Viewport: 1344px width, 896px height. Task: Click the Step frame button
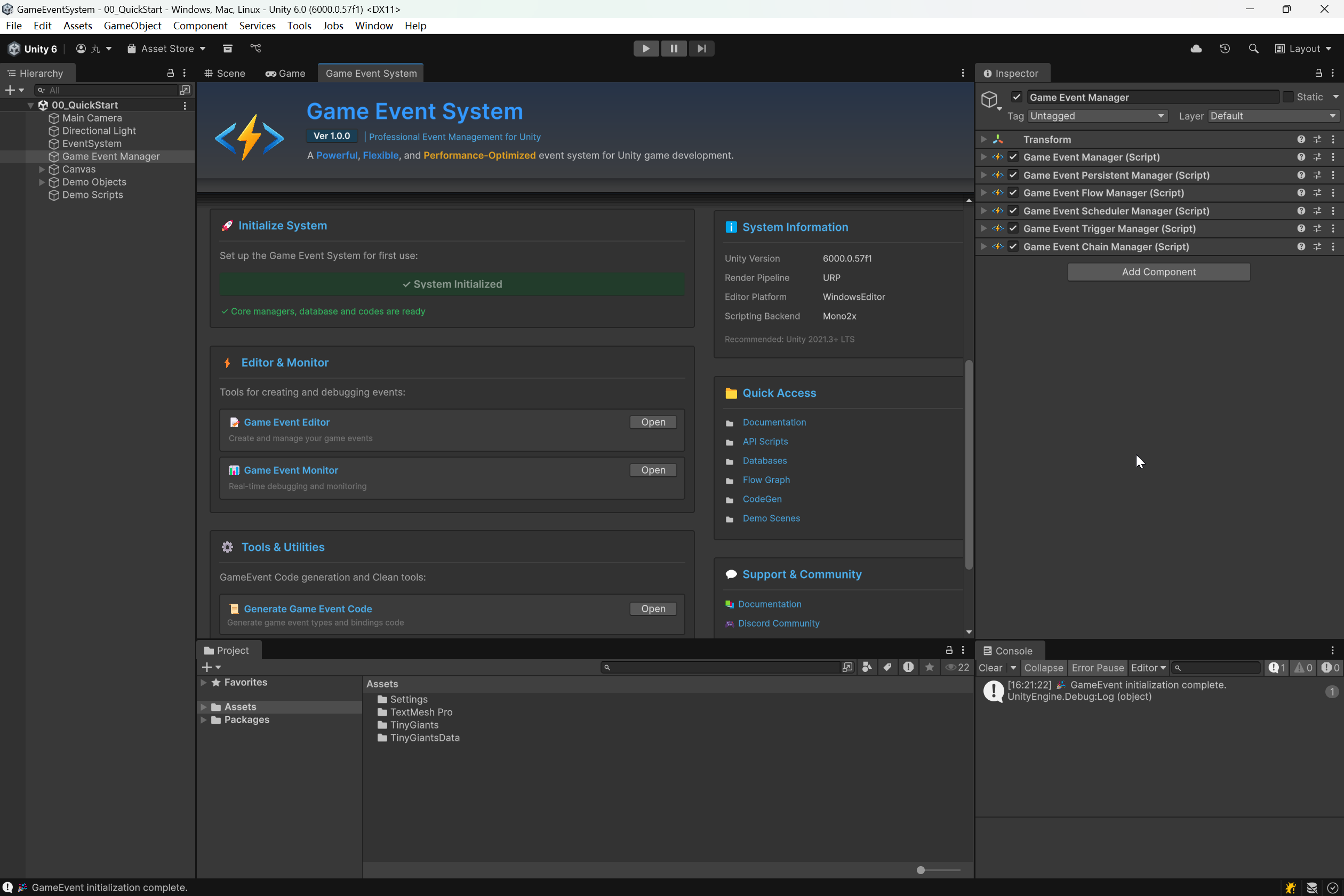[702, 48]
